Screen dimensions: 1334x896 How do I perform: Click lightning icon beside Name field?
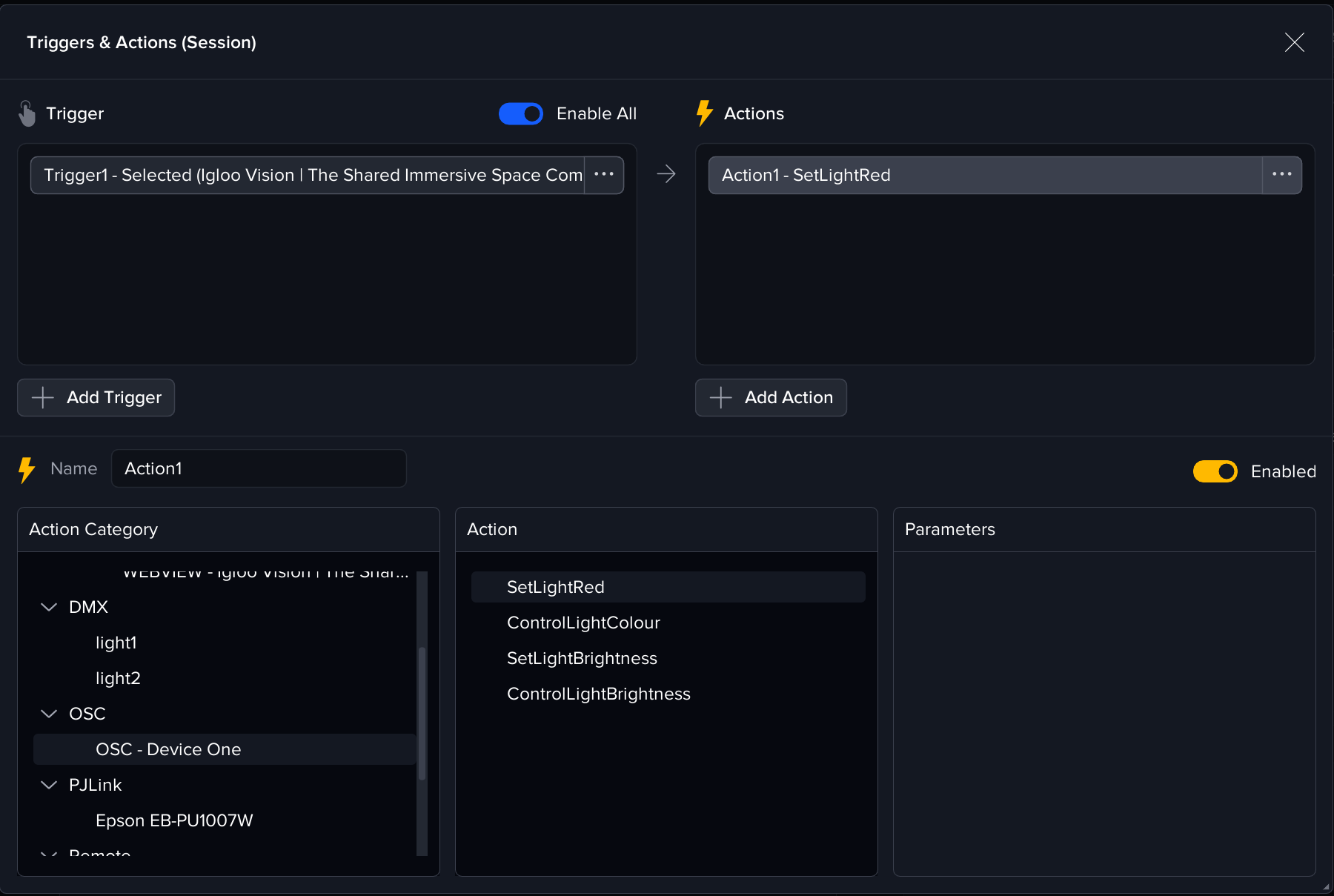[27, 470]
